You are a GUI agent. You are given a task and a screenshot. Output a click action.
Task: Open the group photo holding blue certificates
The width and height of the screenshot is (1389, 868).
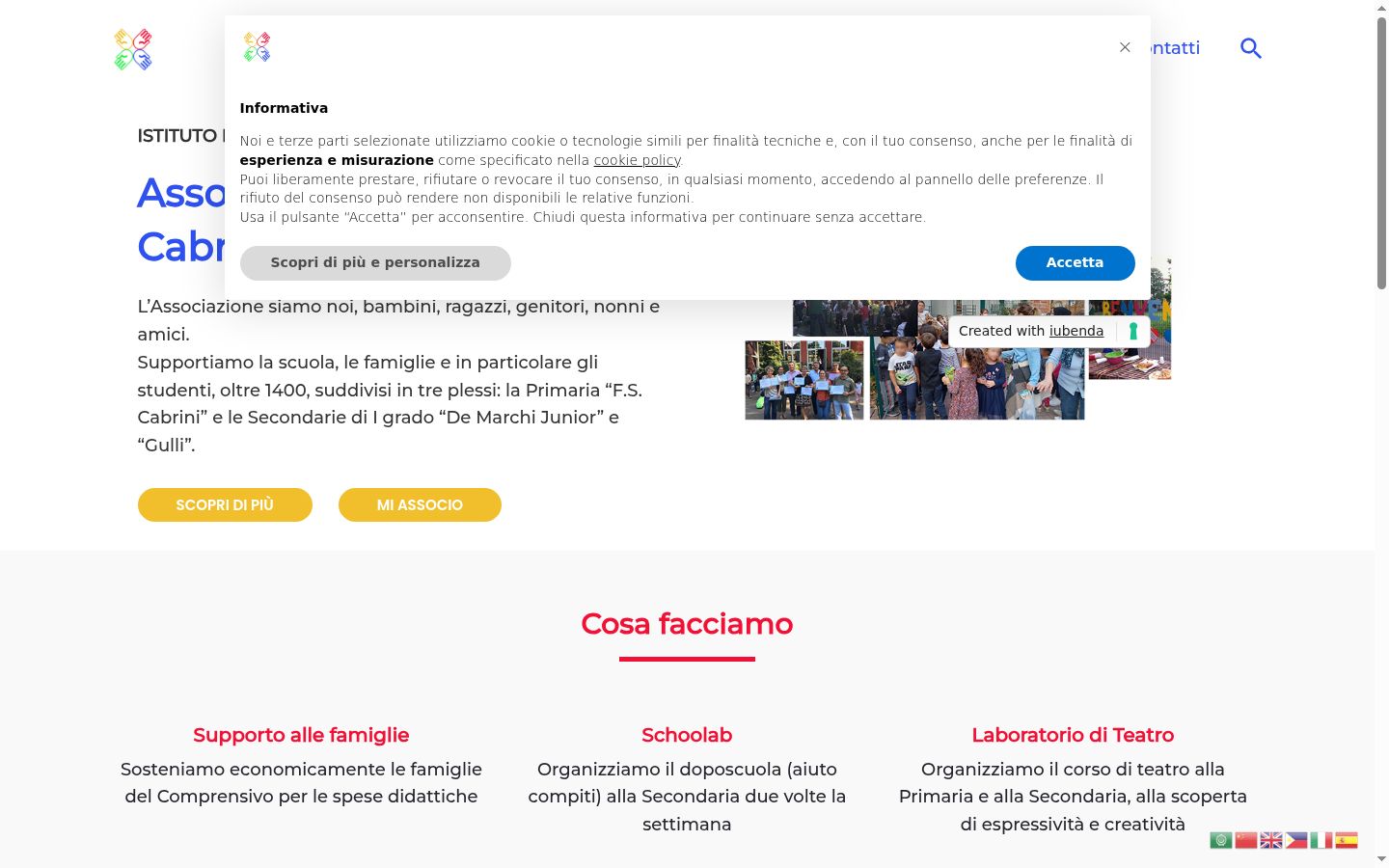pyautogui.click(x=804, y=380)
